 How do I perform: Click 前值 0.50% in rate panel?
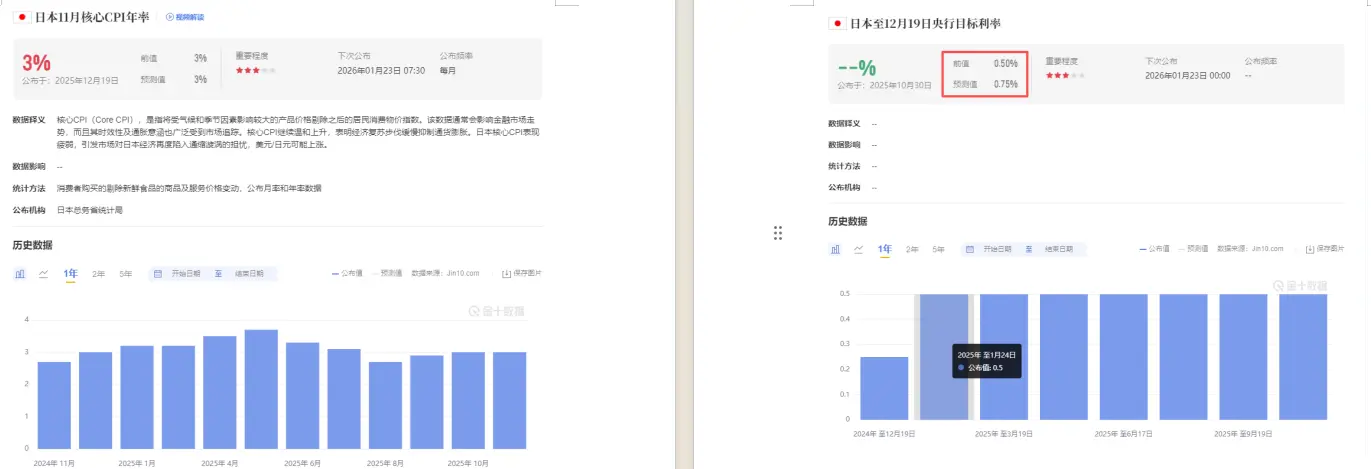pos(985,63)
